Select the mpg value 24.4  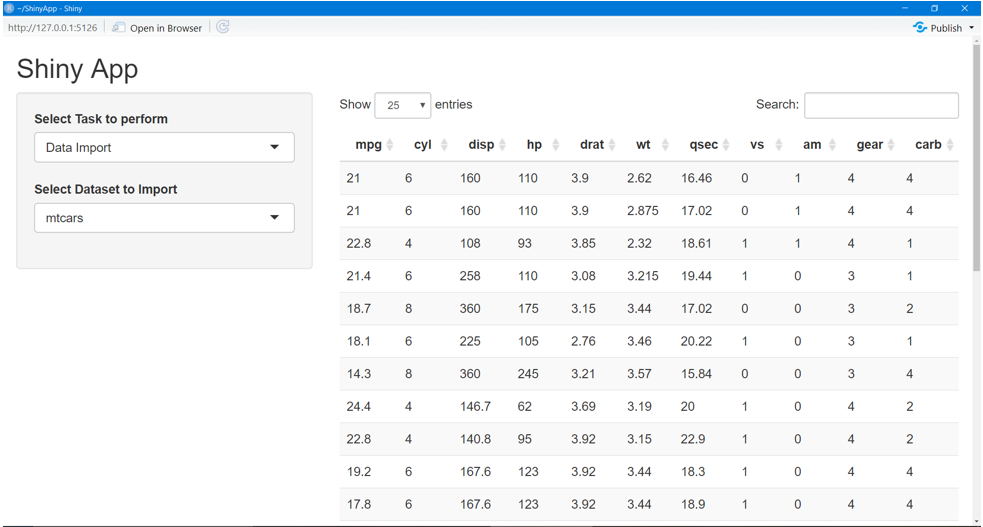(359, 407)
